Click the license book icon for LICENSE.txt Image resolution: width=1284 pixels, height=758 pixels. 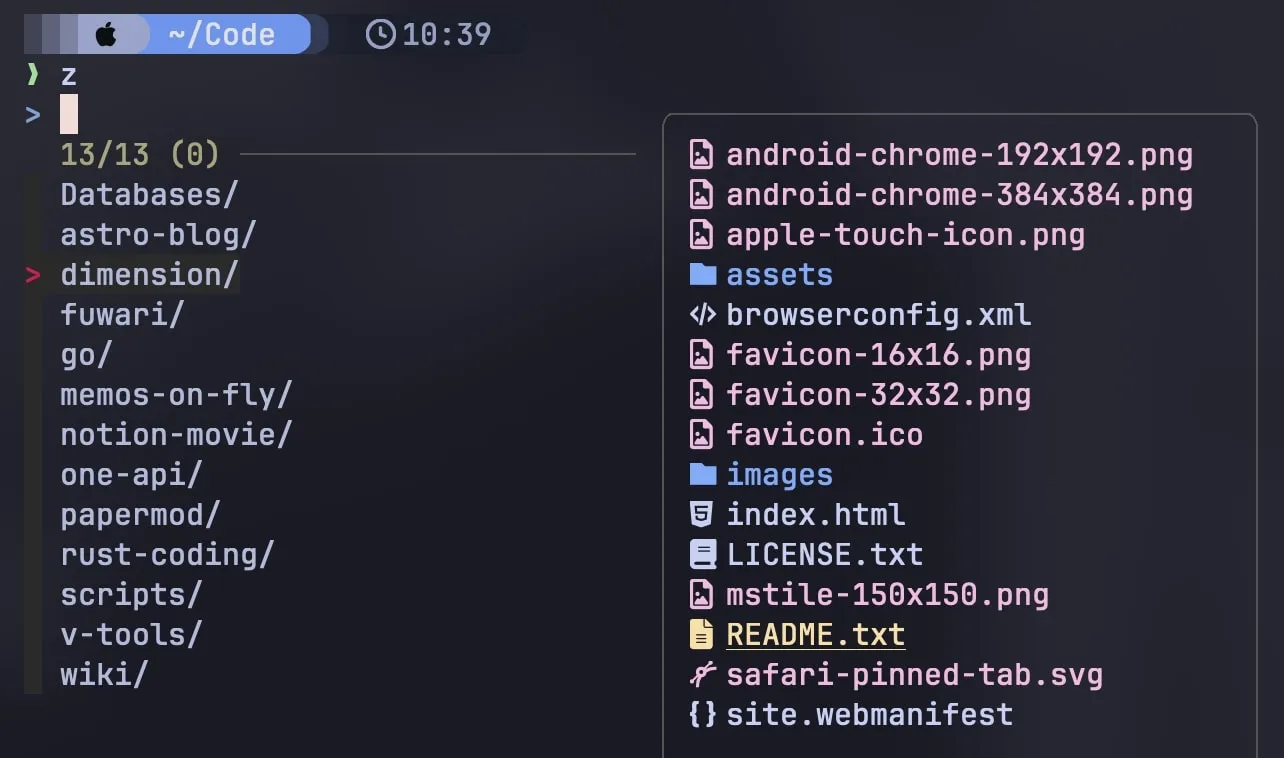(703, 555)
